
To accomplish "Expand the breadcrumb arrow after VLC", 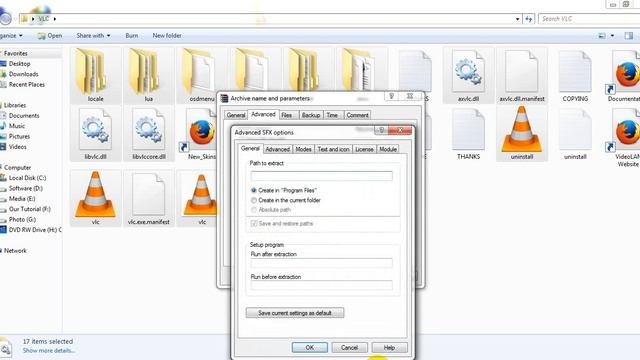I will 55,19.
